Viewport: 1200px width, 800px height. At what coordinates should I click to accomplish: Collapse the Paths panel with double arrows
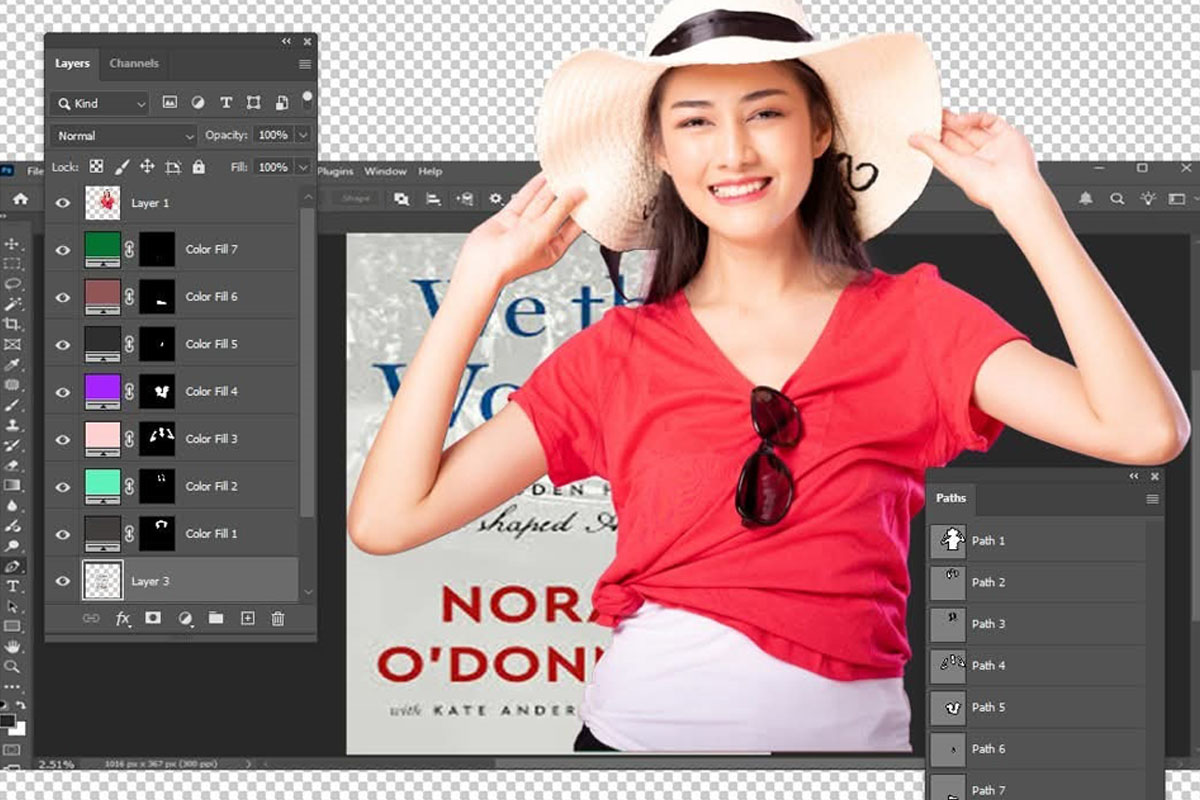[1135, 476]
